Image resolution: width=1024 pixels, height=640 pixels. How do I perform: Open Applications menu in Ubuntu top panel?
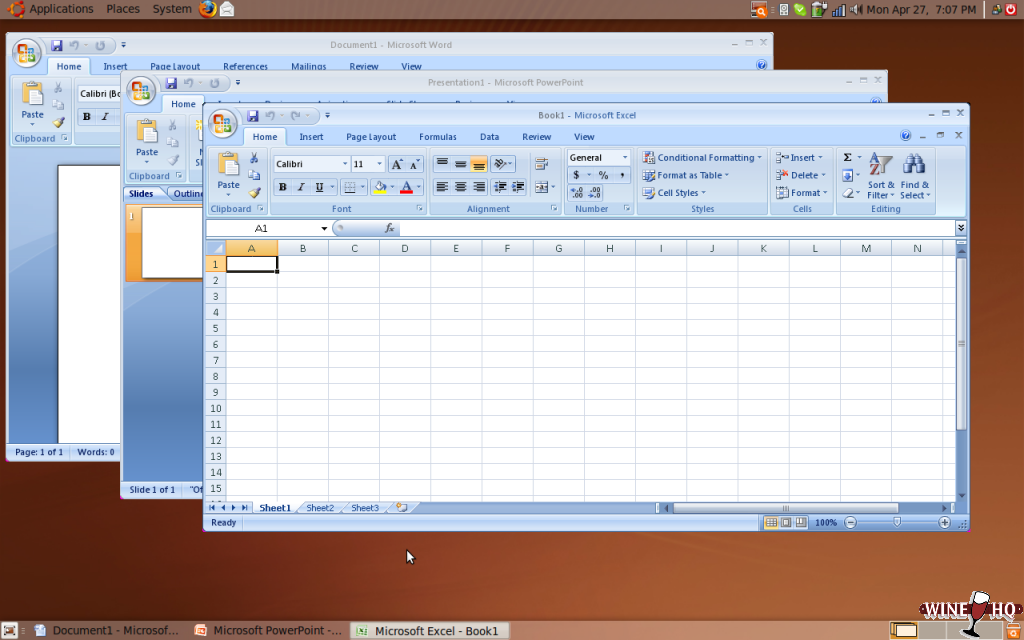coord(53,9)
